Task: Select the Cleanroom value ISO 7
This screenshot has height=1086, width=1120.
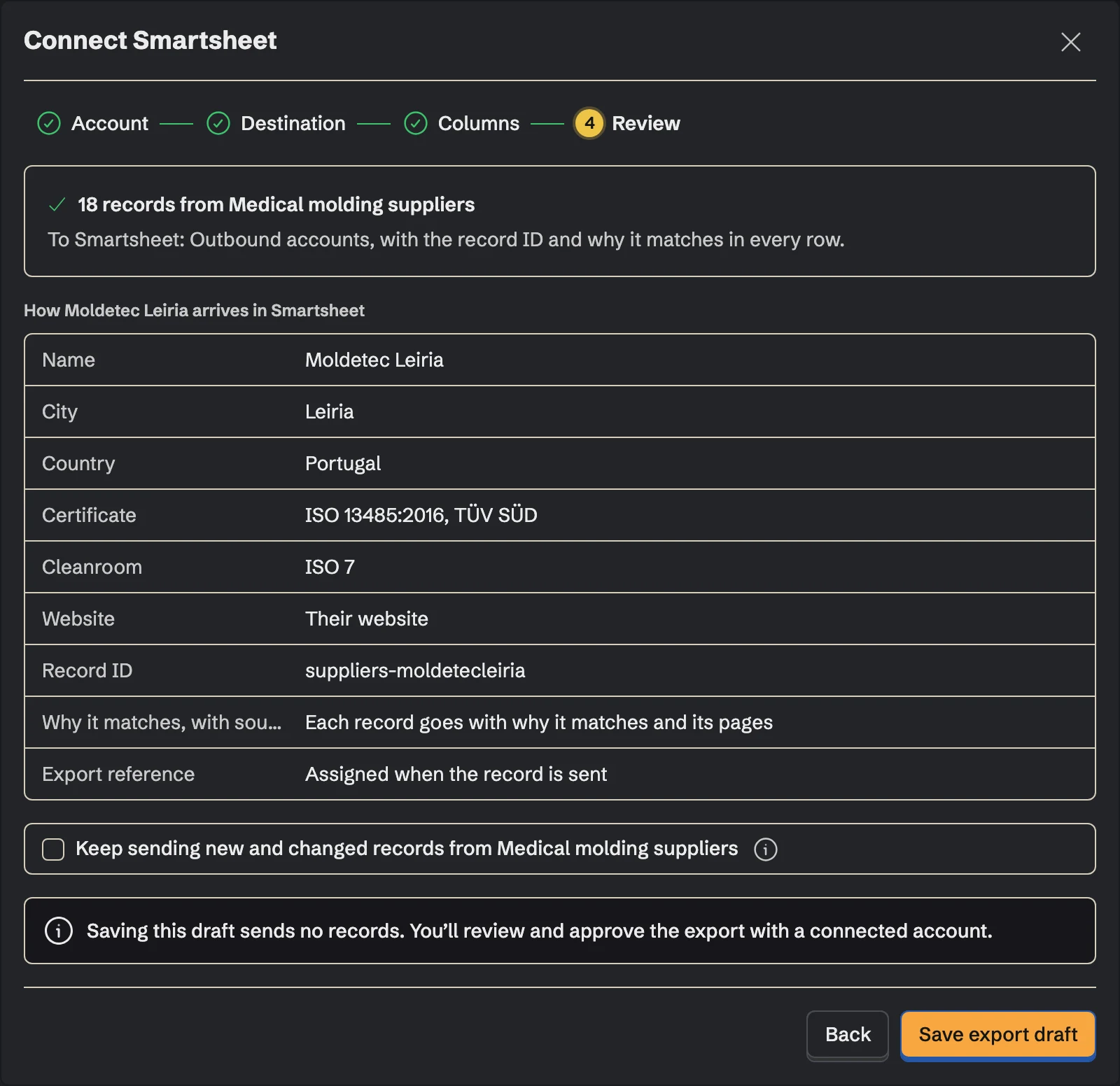Action: (x=330, y=567)
